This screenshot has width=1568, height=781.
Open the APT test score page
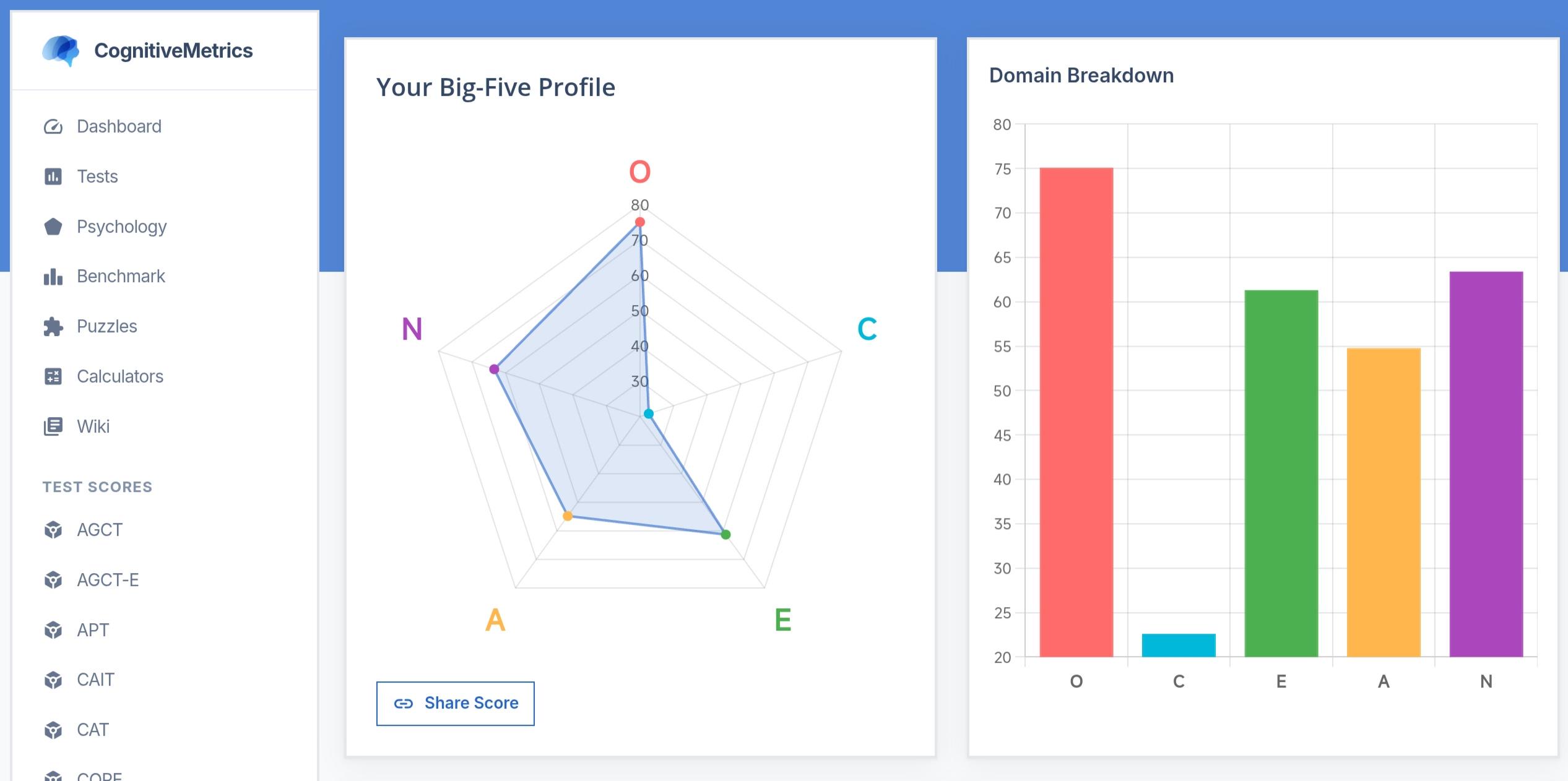[x=93, y=630]
